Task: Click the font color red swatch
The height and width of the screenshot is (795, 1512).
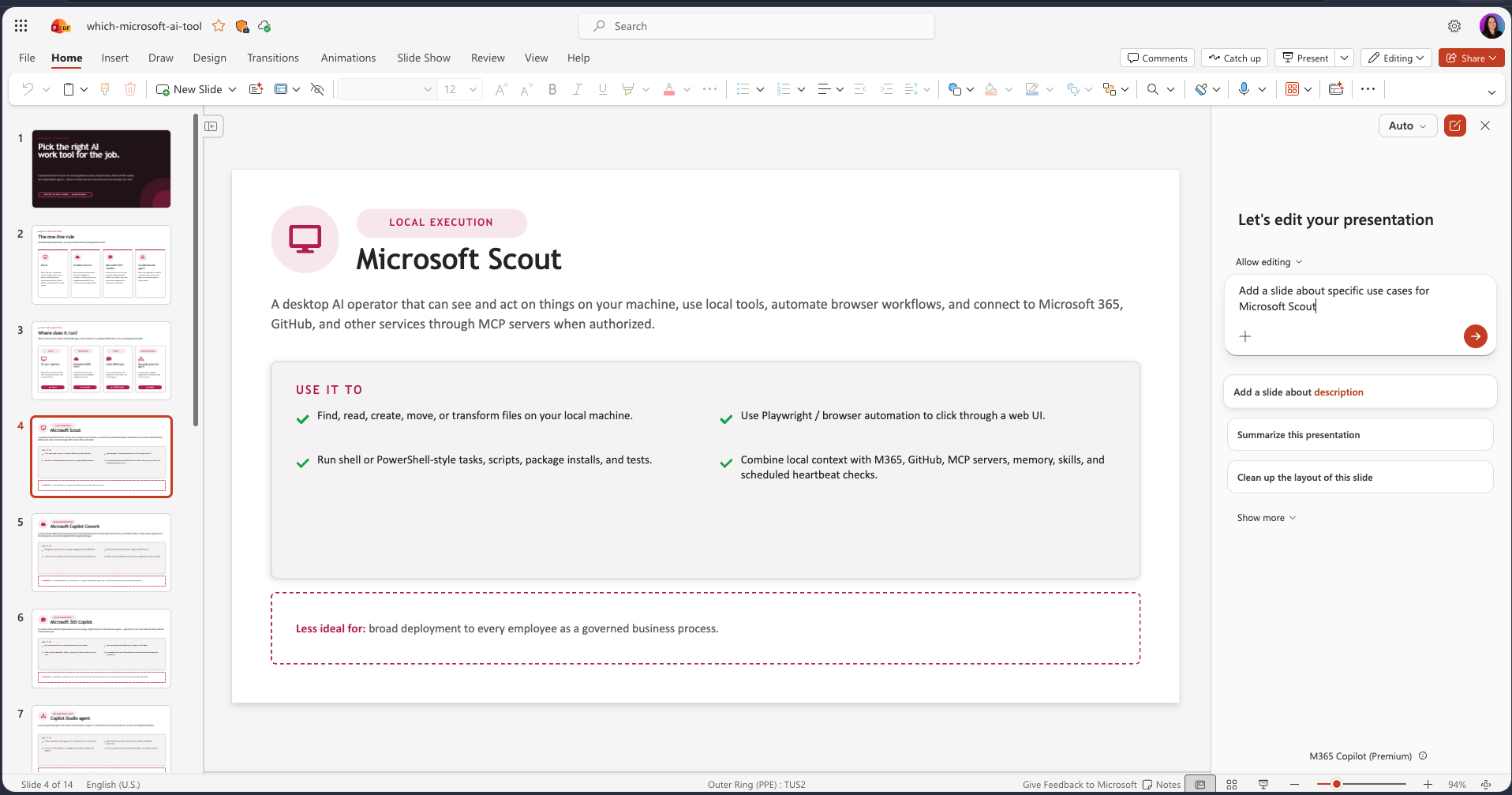Action: 669,89
